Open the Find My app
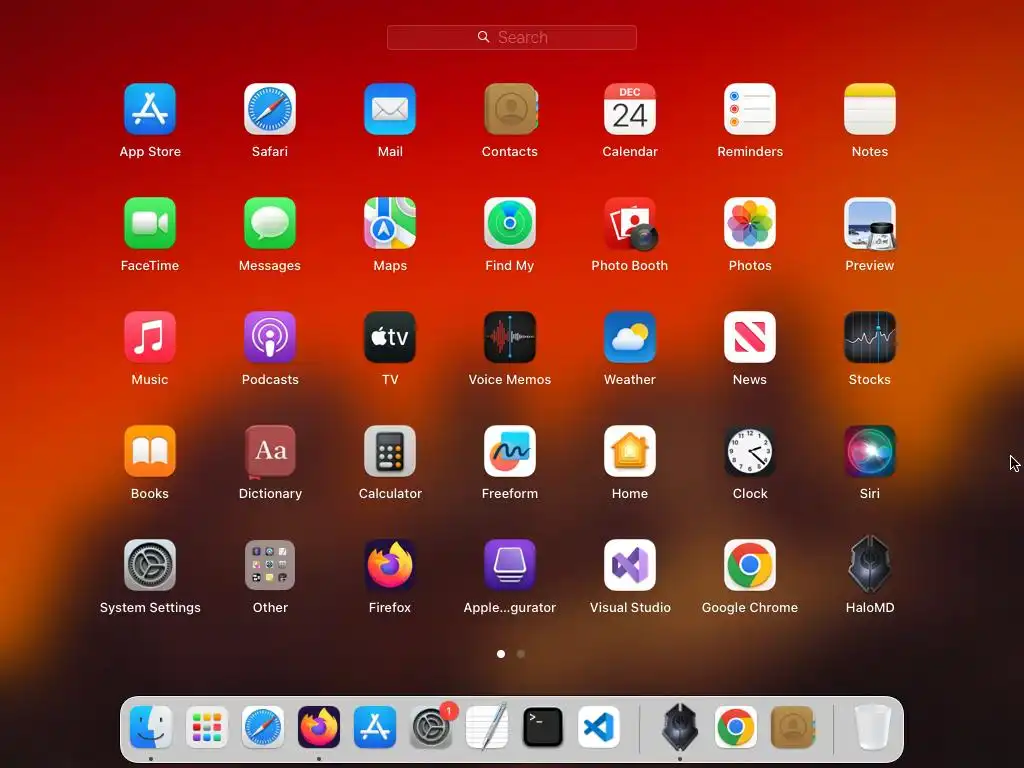The width and height of the screenshot is (1024, 768). point(510,223)
